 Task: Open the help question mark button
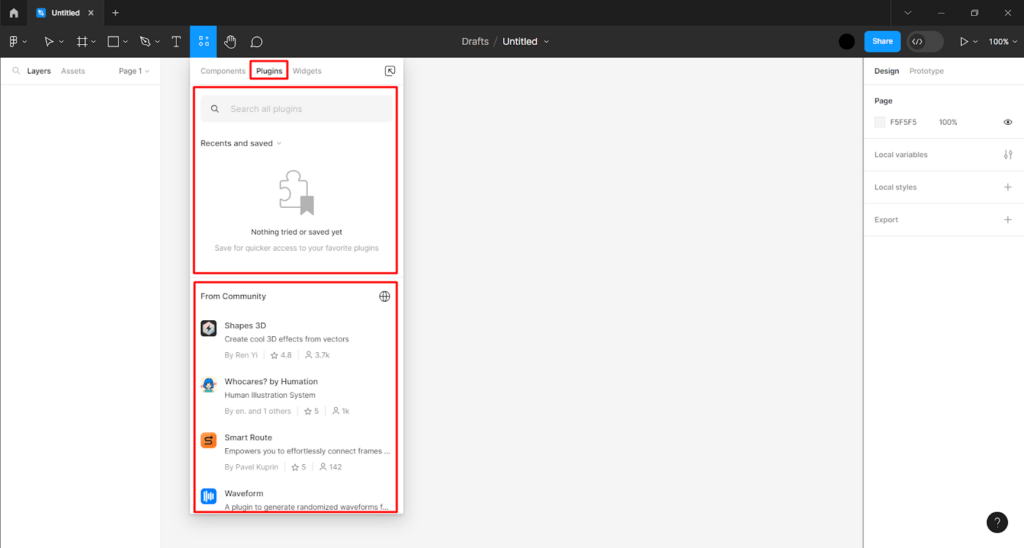(x=997, y=522)
